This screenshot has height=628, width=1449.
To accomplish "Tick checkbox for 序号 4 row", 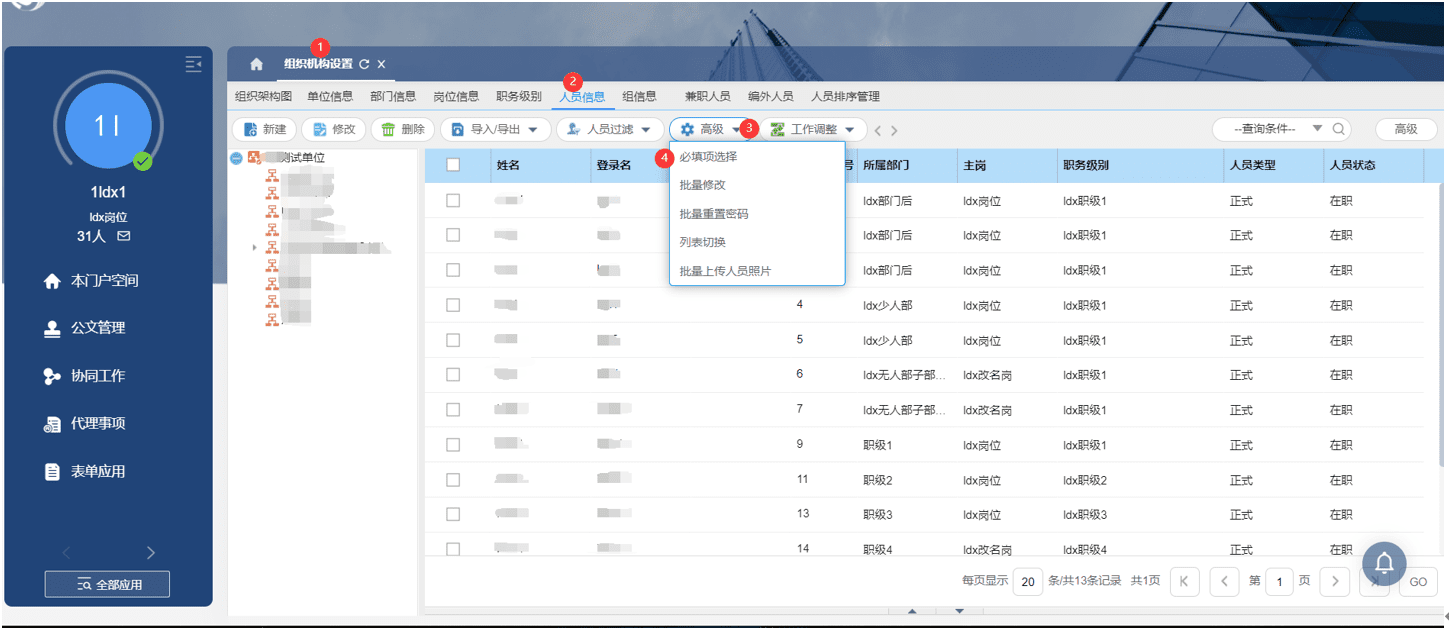I will [453, 305].
